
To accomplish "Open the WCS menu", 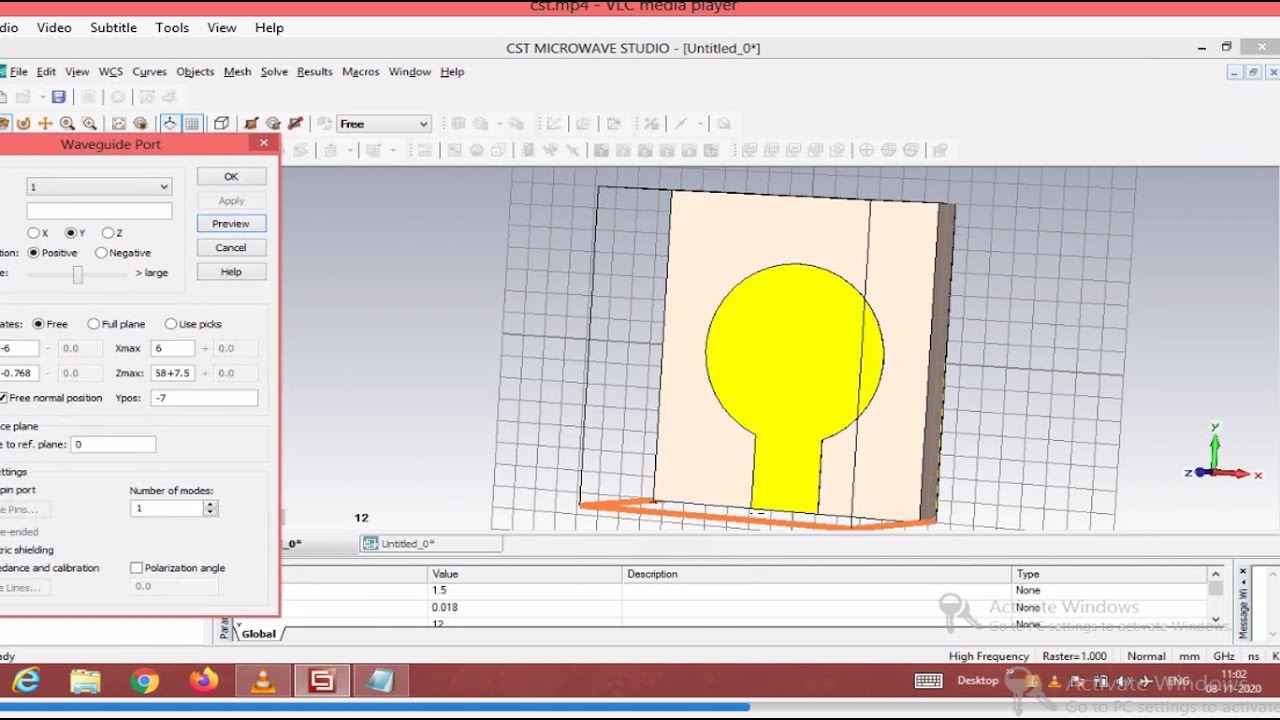I will (x=111, y=72).
